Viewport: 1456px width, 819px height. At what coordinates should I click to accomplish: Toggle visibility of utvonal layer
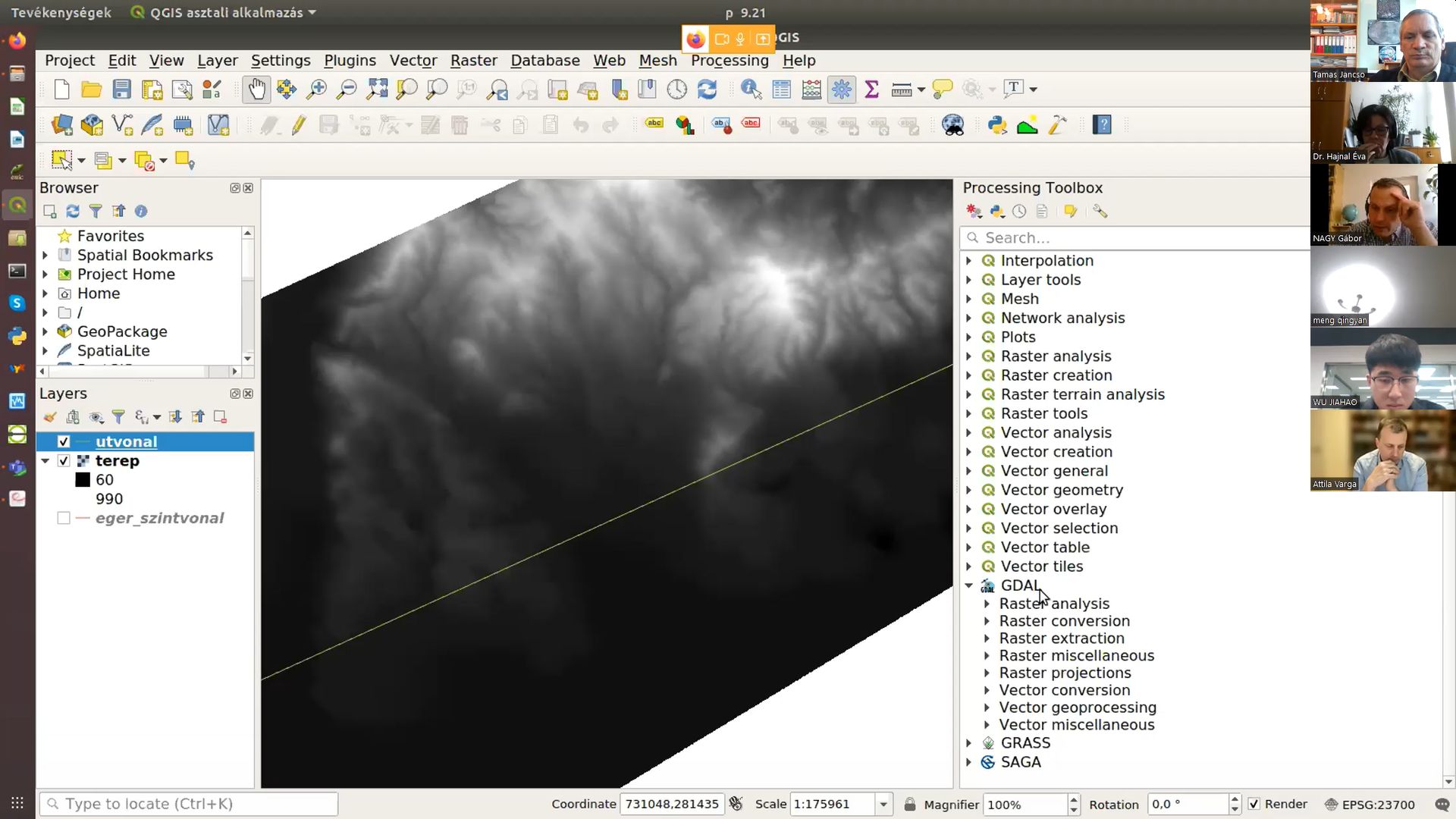pyautogui.click(x=64, y=441)
